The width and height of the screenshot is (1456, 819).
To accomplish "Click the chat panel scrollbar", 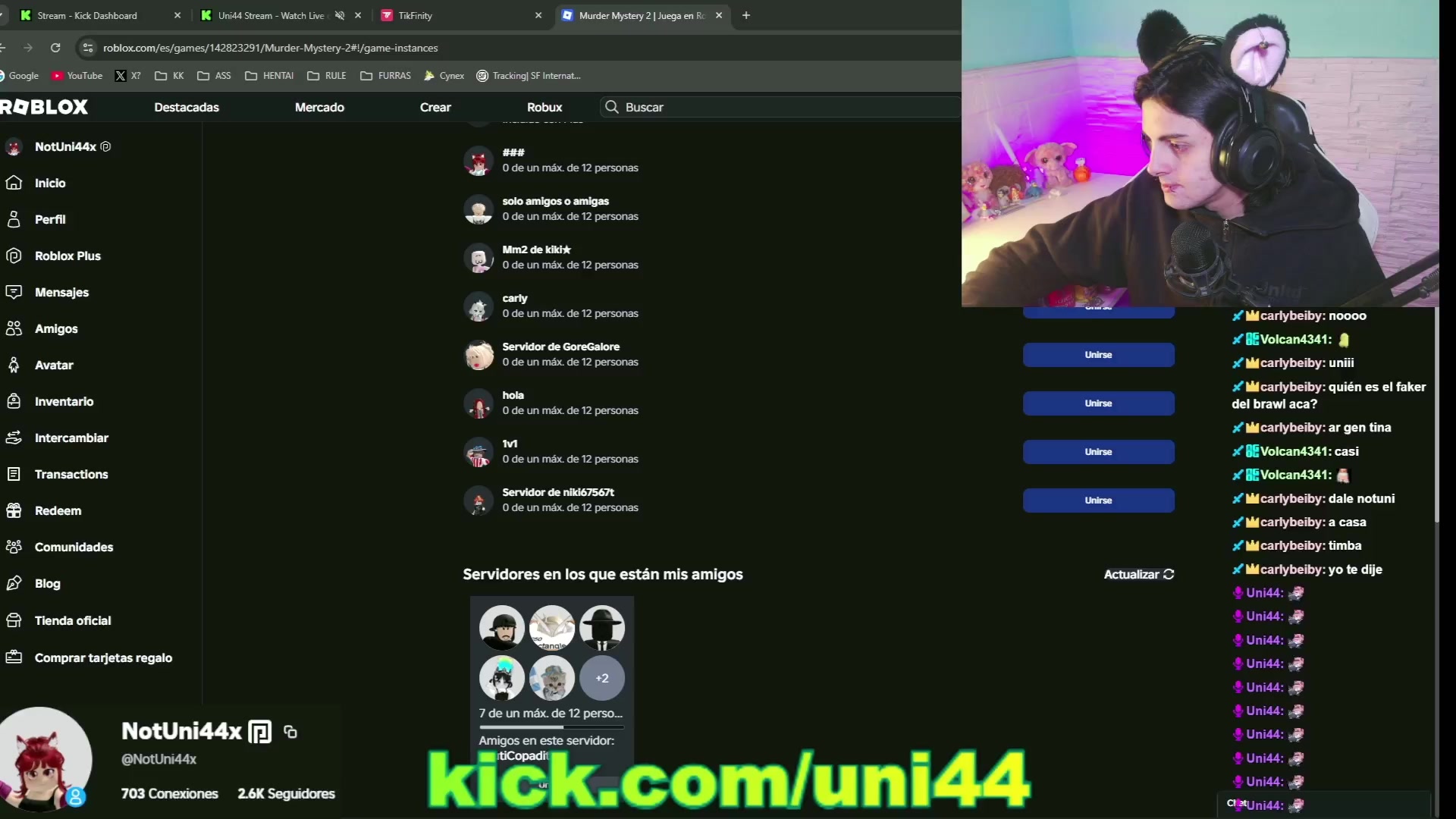I will coord(1436,415).
